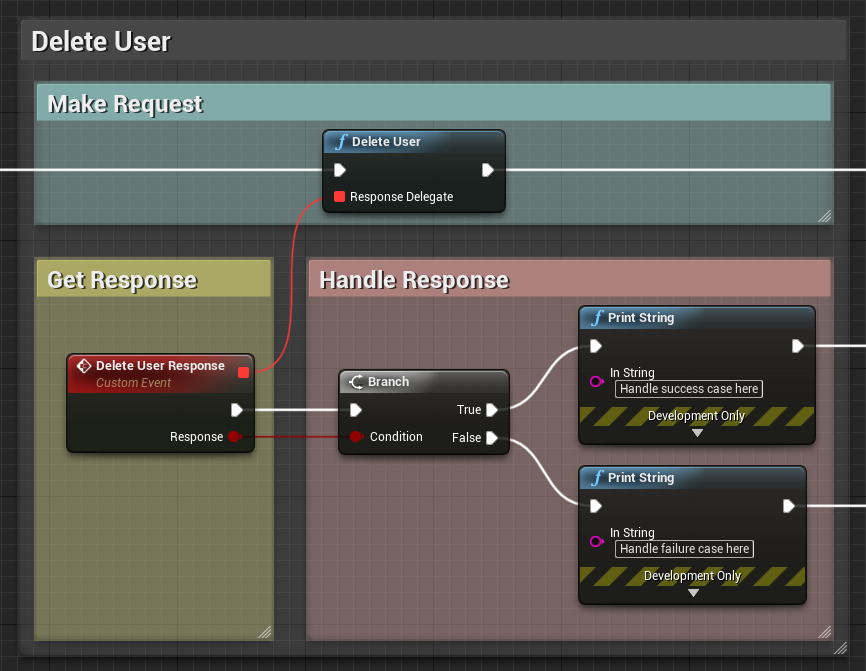Click the In String pin on the success Print String
Screen dimensions: 866x671
tap(596, 382)
